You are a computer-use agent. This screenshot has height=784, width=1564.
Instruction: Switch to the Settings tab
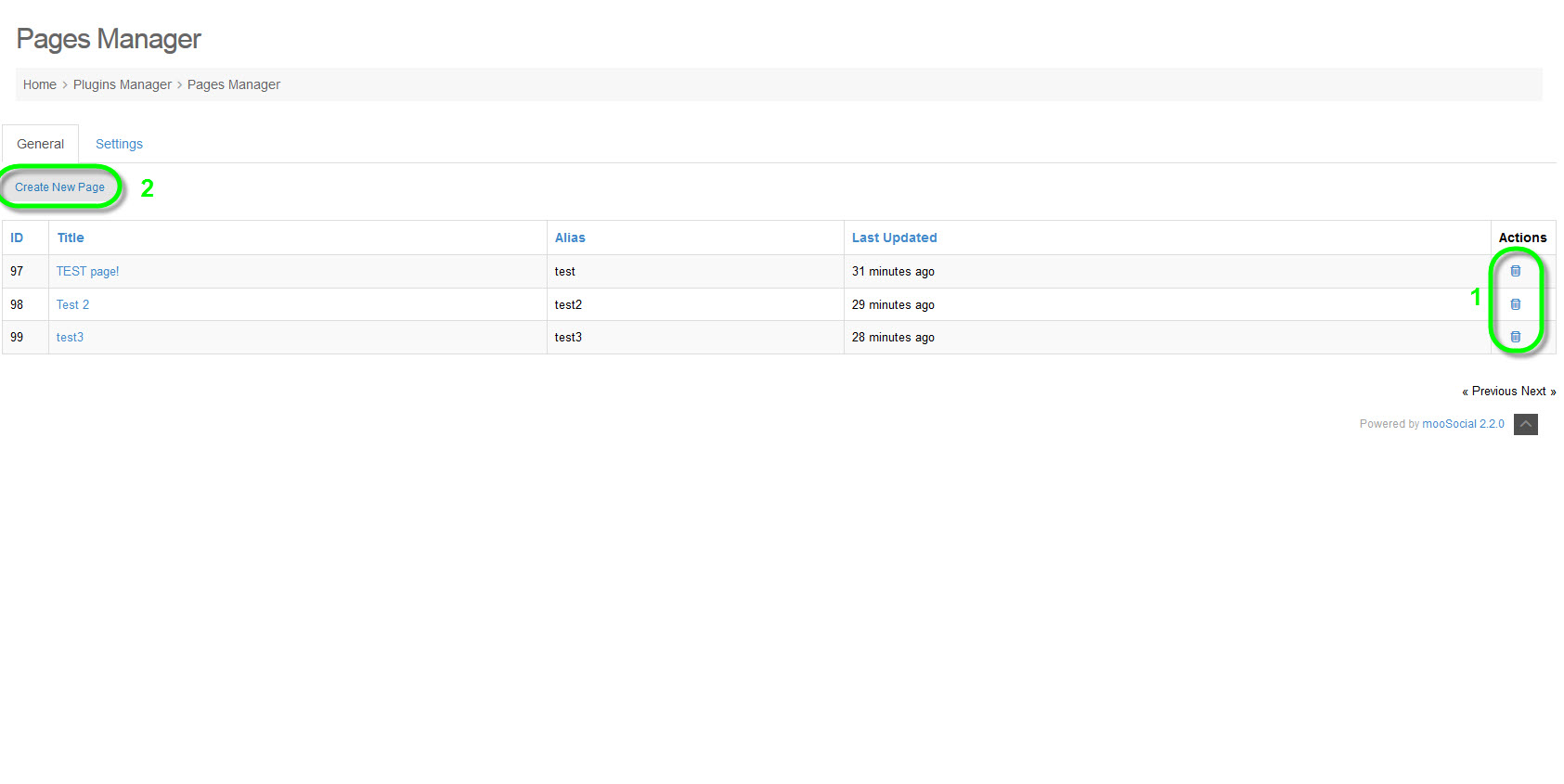(x=119, y=144)
